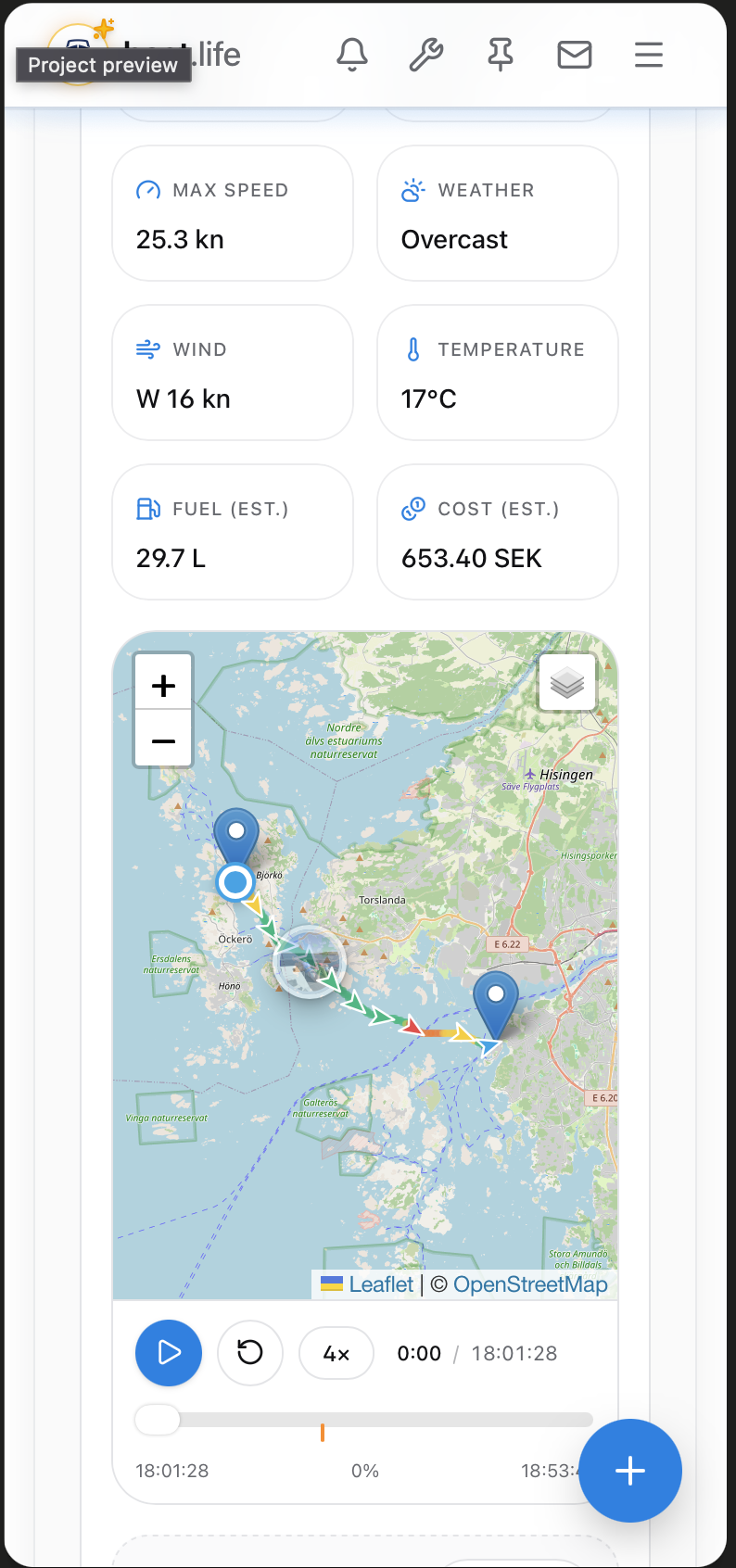The height and width of the screenshot is (1568, 736).
Task: Click the blue plus floating button
Action: (x=630, y=1471)
